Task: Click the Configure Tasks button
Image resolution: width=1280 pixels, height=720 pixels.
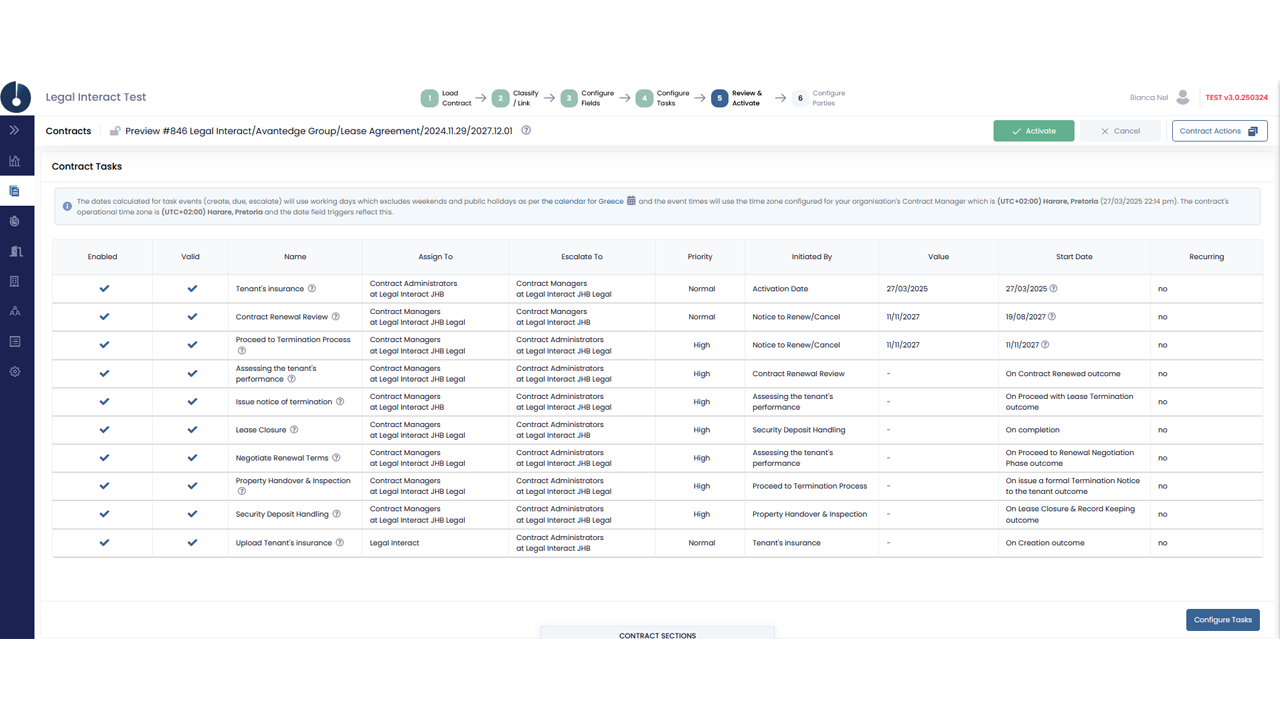Action: [x=1222, y=620]
